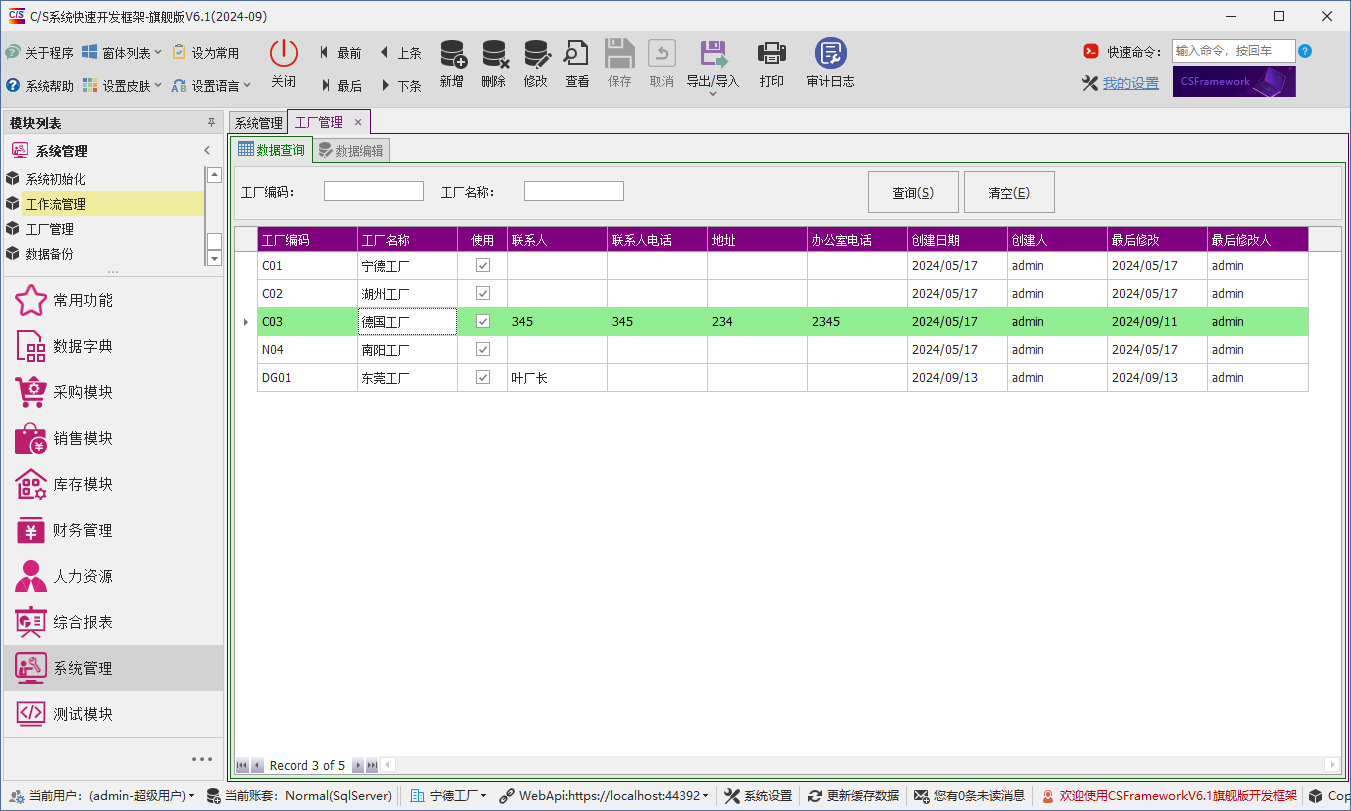1351x811 pixels.
Task: Open the 常用功能 star module
Action: (x=114, y=300)
